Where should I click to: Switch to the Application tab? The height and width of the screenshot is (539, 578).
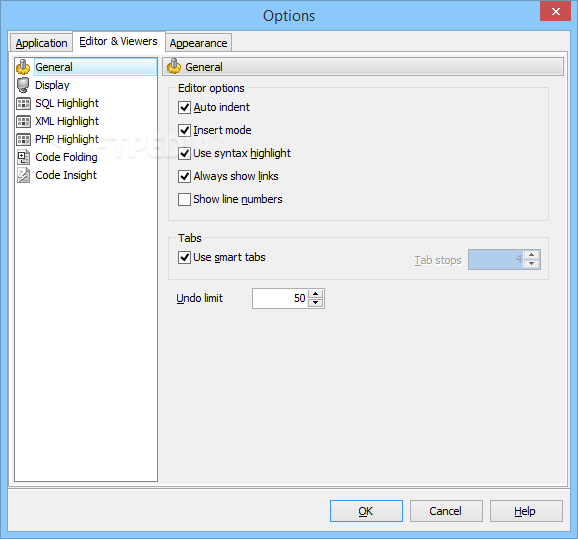[x=41, y=43]
